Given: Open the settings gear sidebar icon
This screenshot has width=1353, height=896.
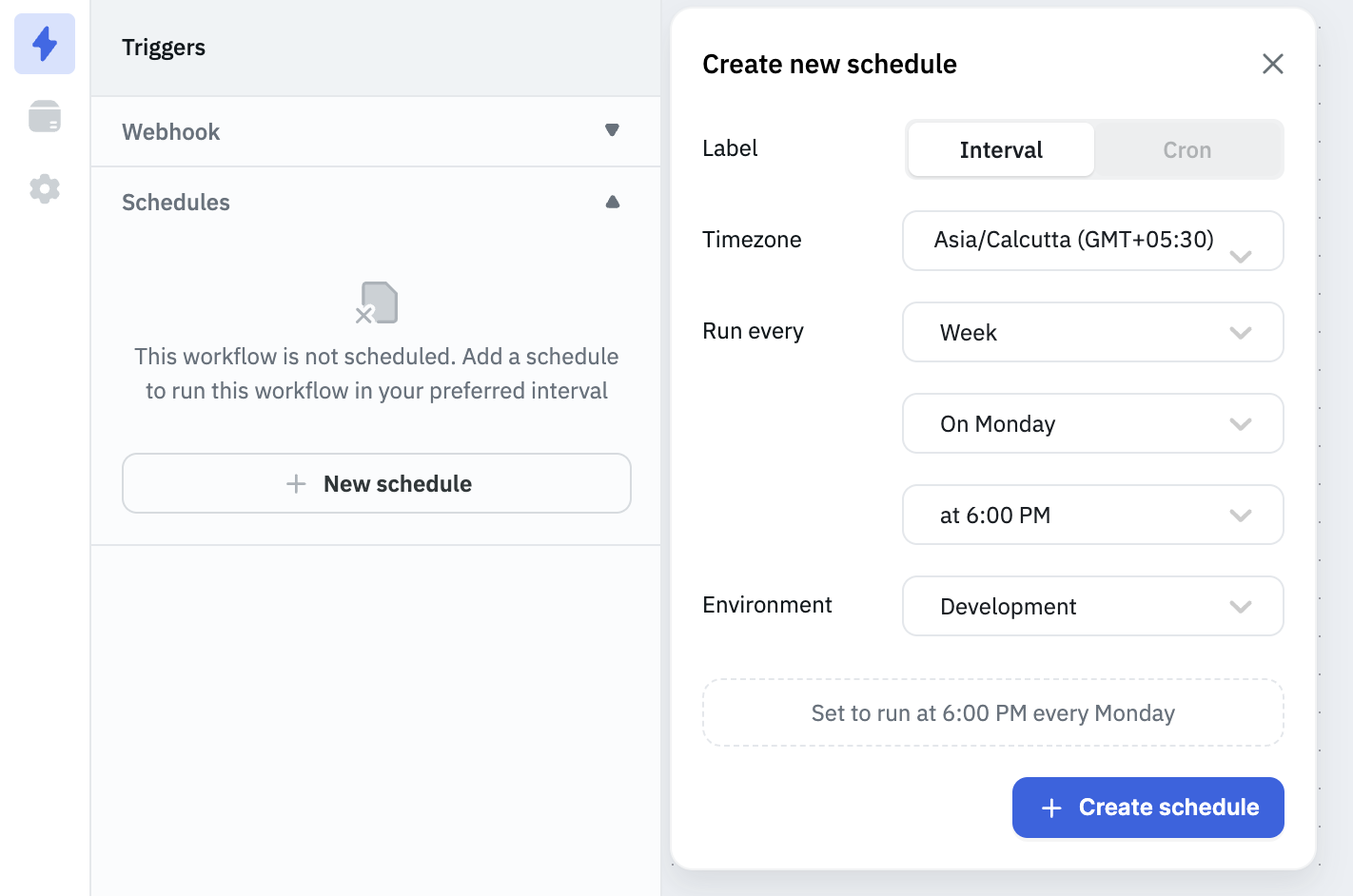Looking at the screenshot, I should coord(45,188).
